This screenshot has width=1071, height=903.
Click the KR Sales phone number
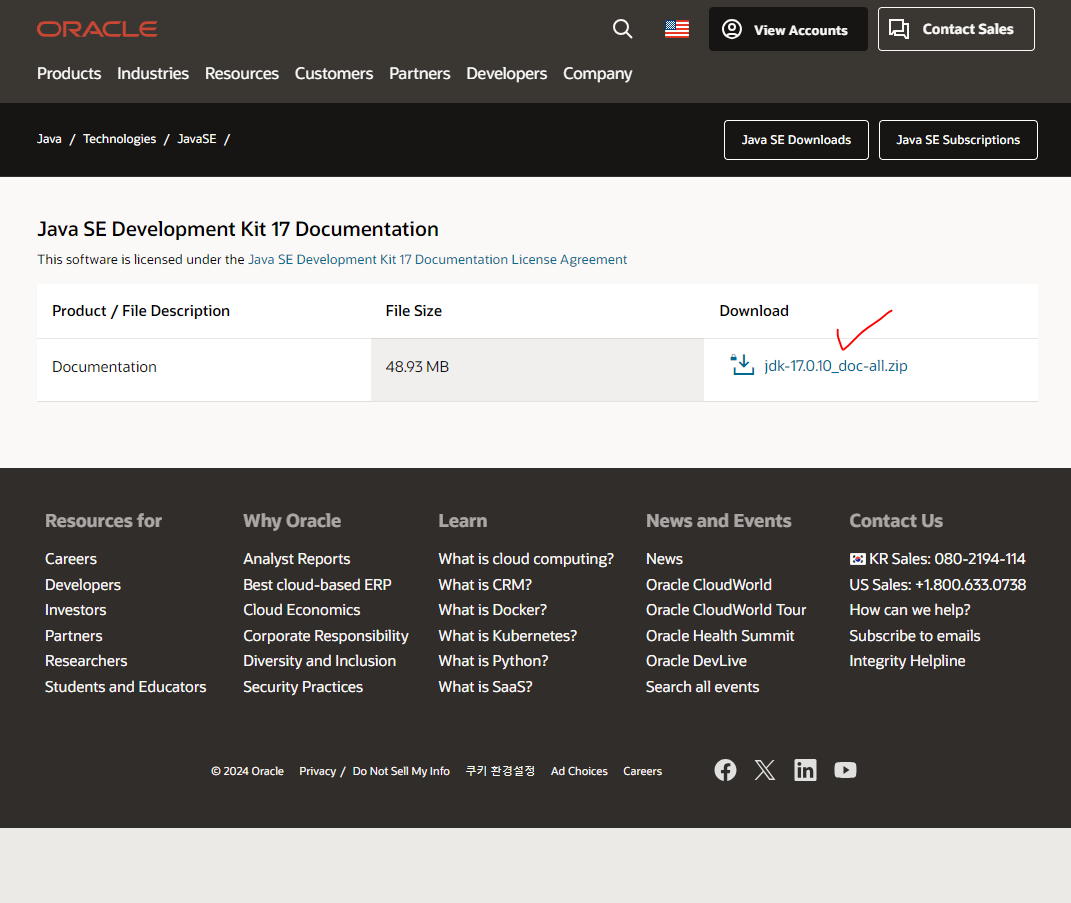[x=938, y=559]
